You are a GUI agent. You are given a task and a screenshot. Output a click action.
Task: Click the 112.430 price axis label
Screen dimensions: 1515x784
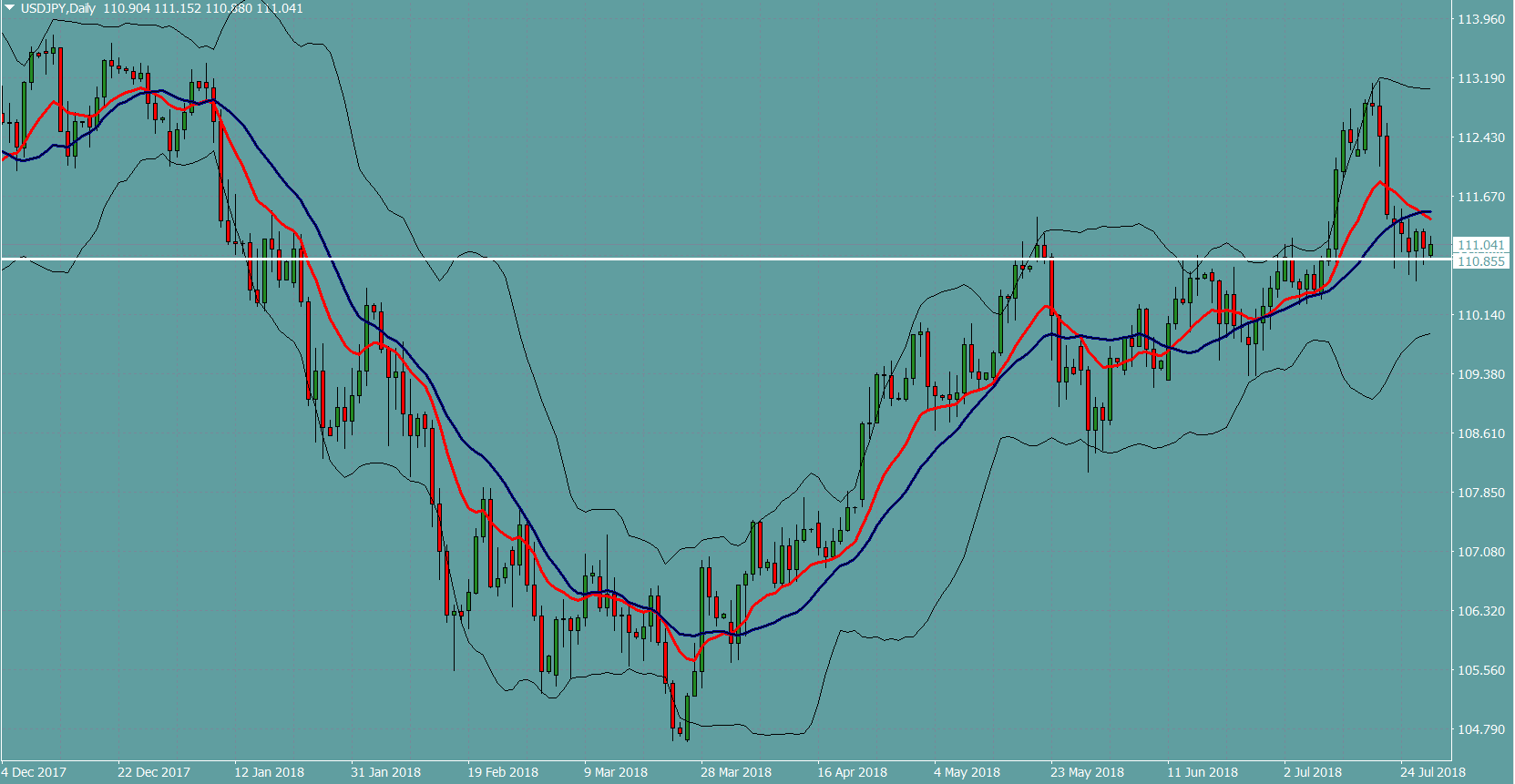pos(1480,137)
